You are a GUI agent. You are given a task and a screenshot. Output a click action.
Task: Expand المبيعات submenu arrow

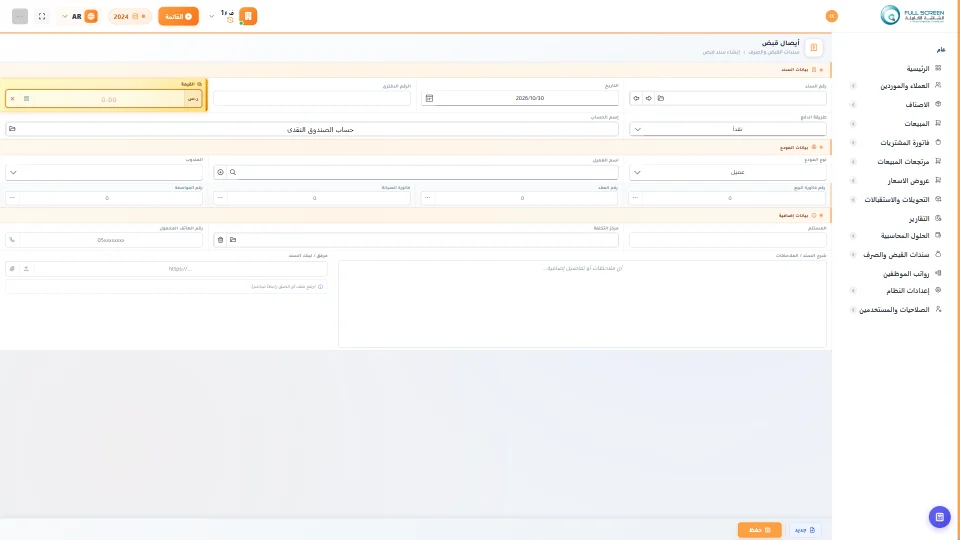coord(853,124)
